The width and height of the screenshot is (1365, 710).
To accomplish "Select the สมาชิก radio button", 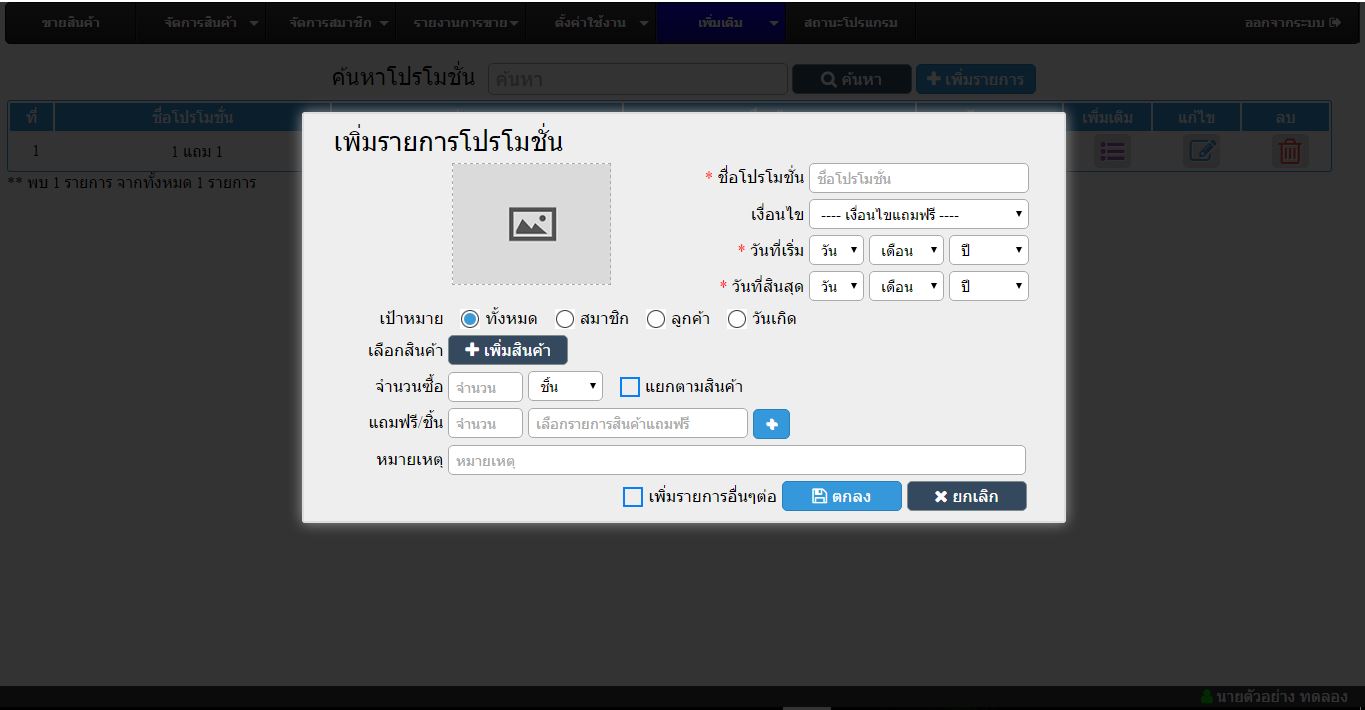I will point(565,319).
